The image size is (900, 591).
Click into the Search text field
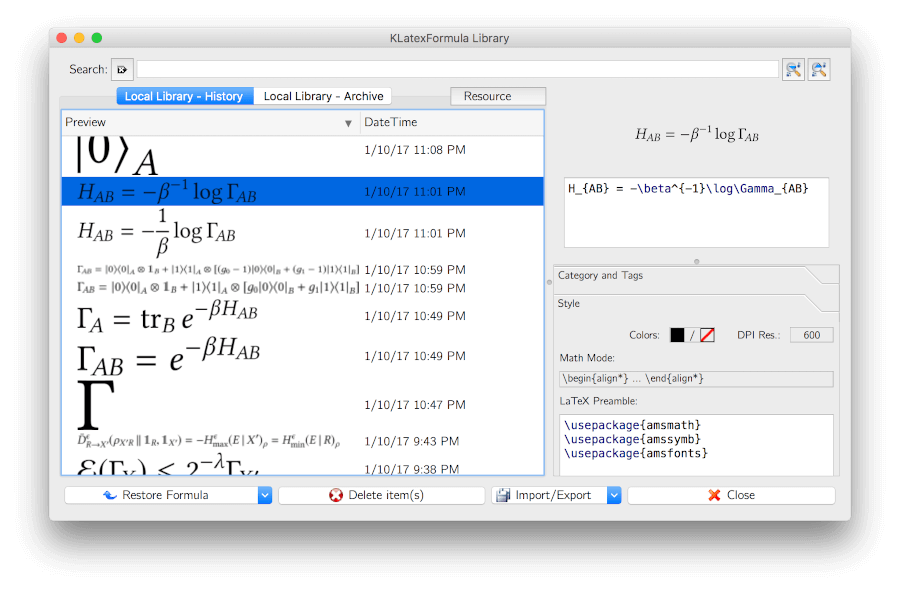pos(457,69)
